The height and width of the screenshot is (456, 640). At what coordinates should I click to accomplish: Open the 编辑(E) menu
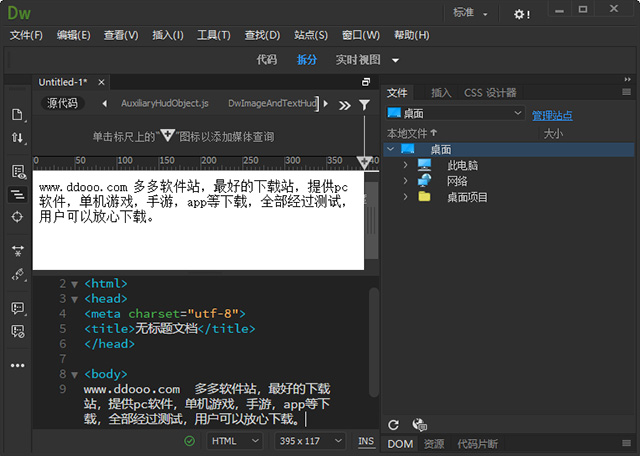[x=73, y=36]
